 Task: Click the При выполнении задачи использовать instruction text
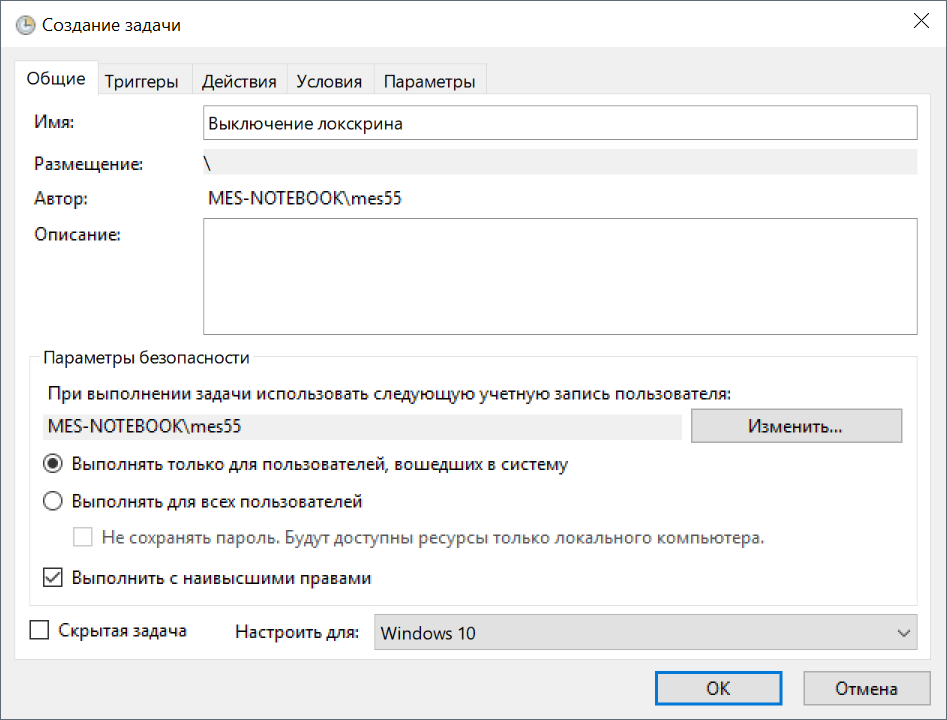click(389, 394)
